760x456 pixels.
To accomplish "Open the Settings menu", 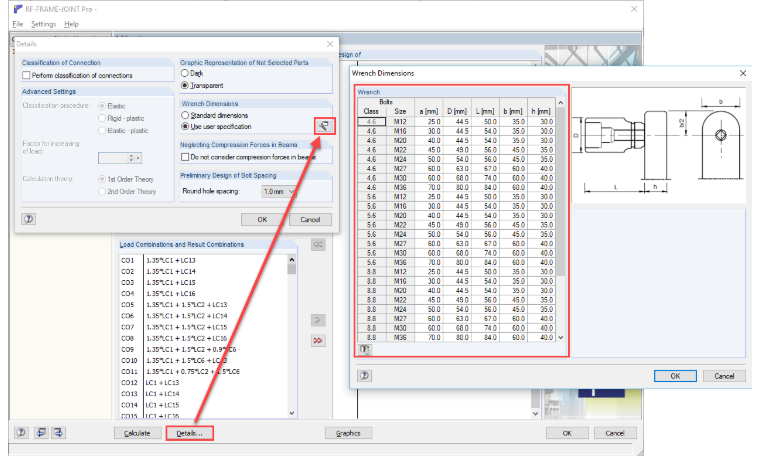I will 44,24.
